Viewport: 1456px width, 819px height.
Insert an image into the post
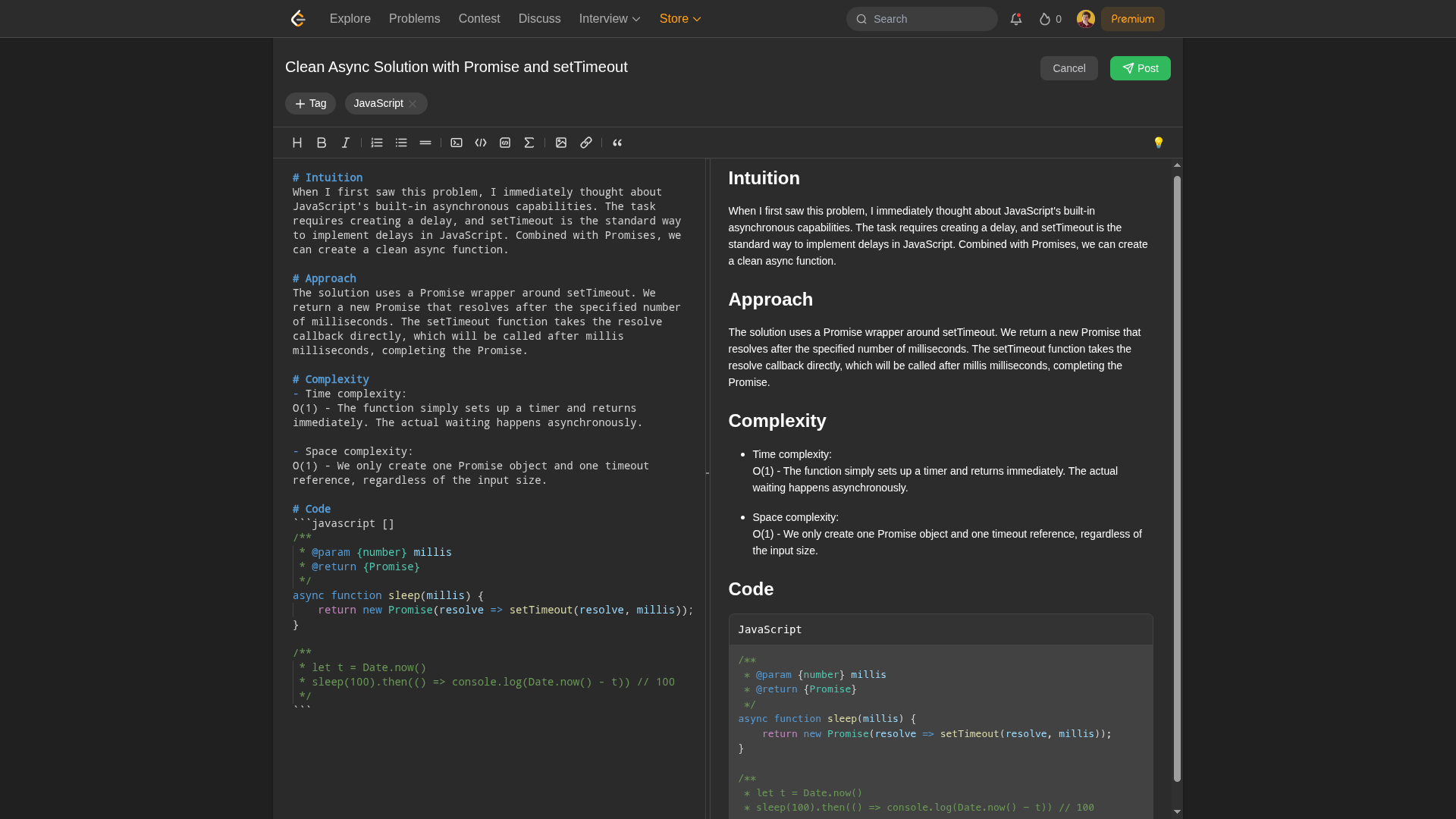click(x=561, y=143)
